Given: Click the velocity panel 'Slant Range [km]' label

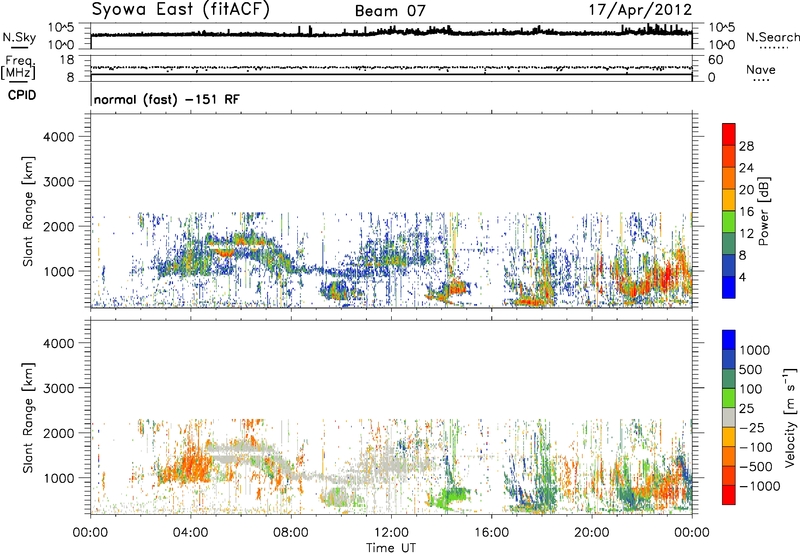Looking at the screenshot, I should point(28,418).
